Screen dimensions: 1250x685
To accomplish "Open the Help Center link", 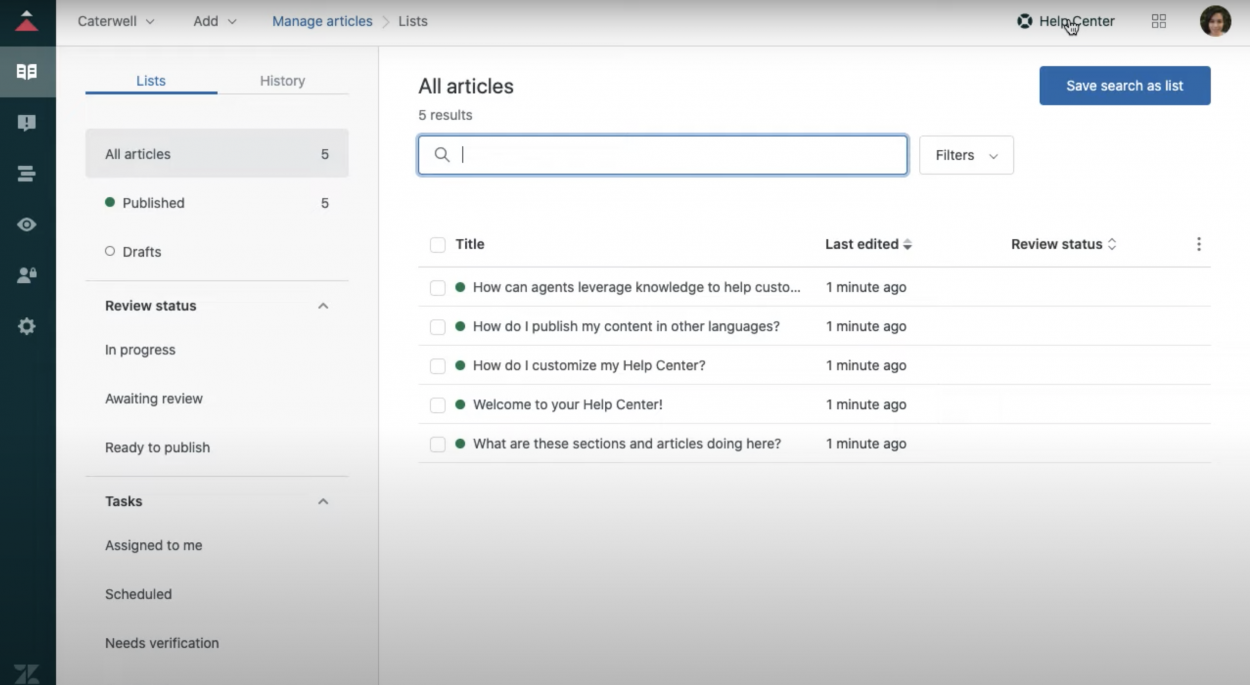I will pos(1077,21).
